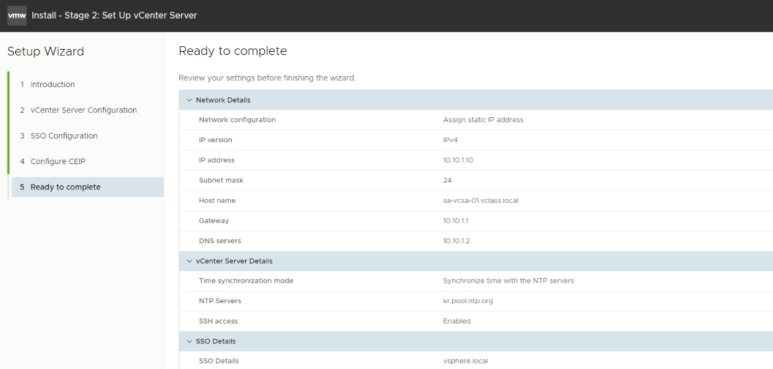Click the SSH access label
Image resolution: width=773 pixels, height=369 pixels.
[218, 321]
